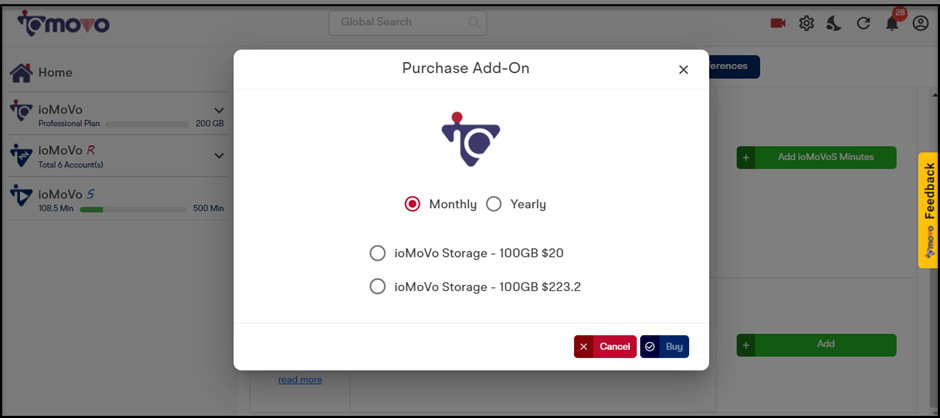Close the Purchase Add-On dialog

pyautogui.click(x=683, y=70)
